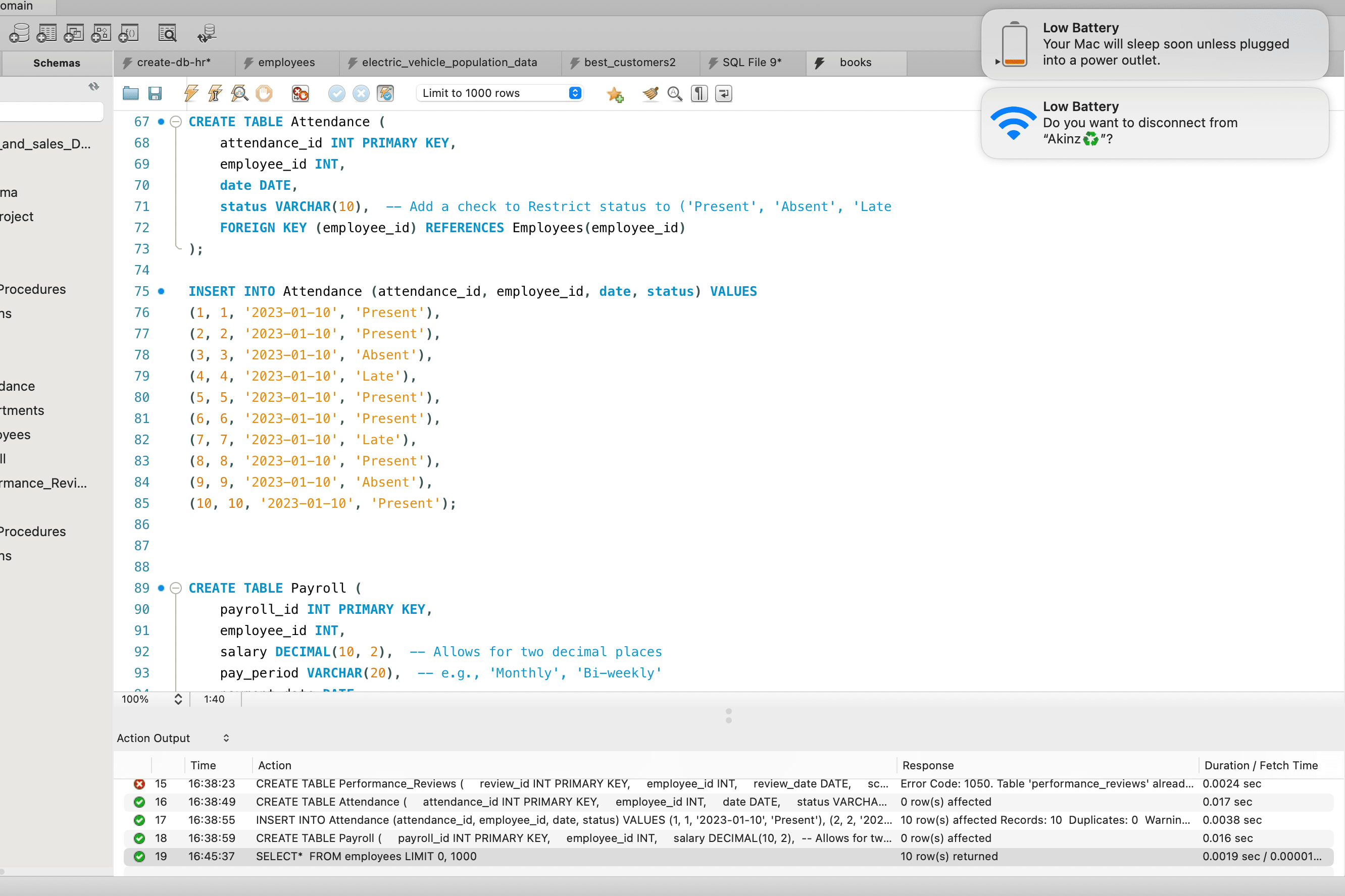Select the Low Battery Wi-Fi disconnect notification
This screenshot has height=896, width=1345.
click(x=1154, y=123)
